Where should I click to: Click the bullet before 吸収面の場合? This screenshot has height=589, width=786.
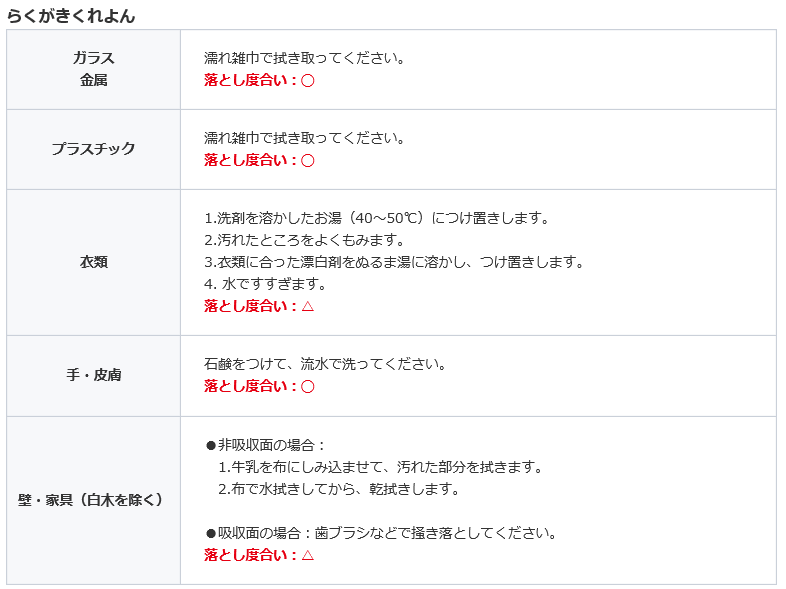click(x=211, y=533)
